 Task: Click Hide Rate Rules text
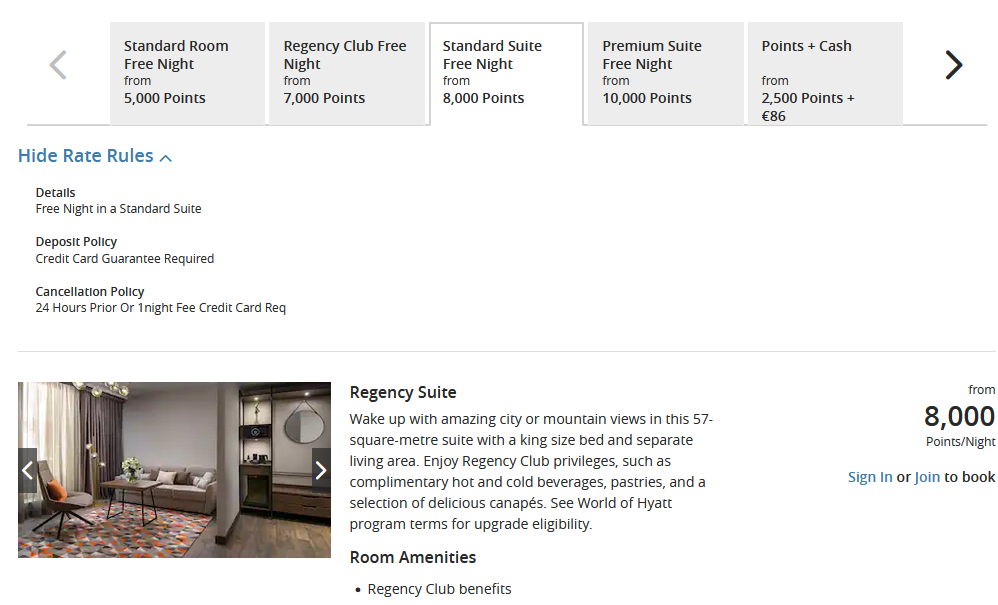pyautogui.click(x=86, y=156)
